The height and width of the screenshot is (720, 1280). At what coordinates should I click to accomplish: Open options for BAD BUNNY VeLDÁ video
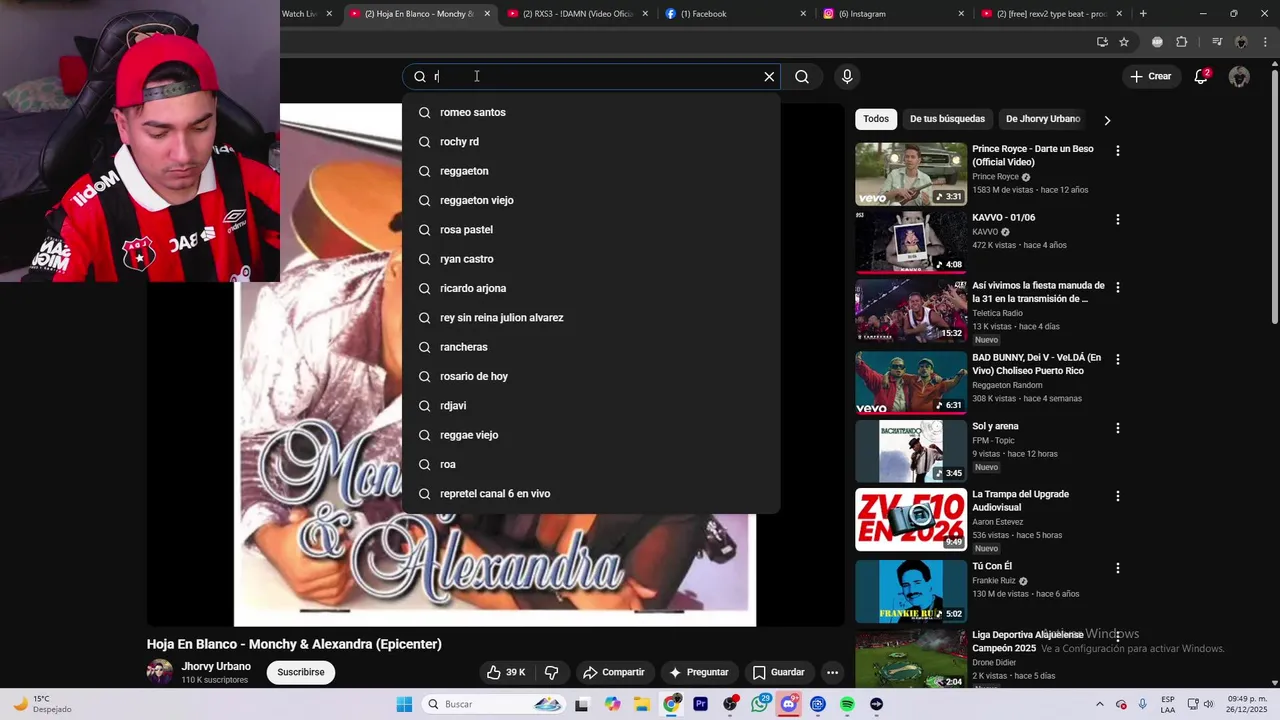(1118, 359)
